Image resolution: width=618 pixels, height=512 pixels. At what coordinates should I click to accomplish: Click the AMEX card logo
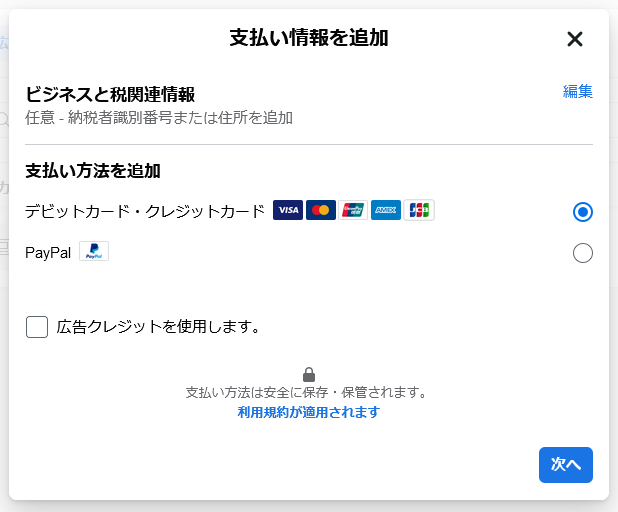[386, 210]
